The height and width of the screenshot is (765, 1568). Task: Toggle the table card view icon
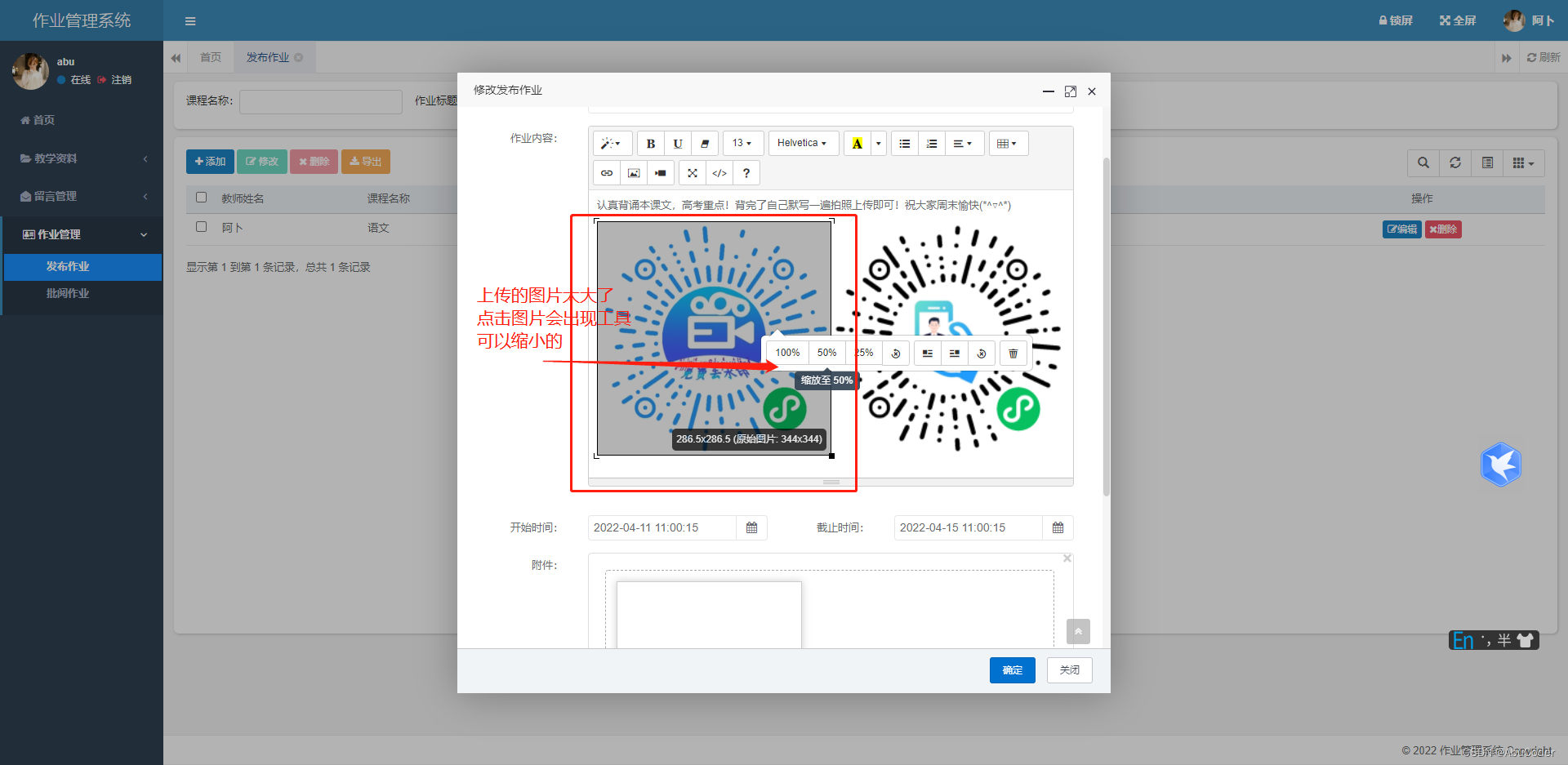(1488, 163)
